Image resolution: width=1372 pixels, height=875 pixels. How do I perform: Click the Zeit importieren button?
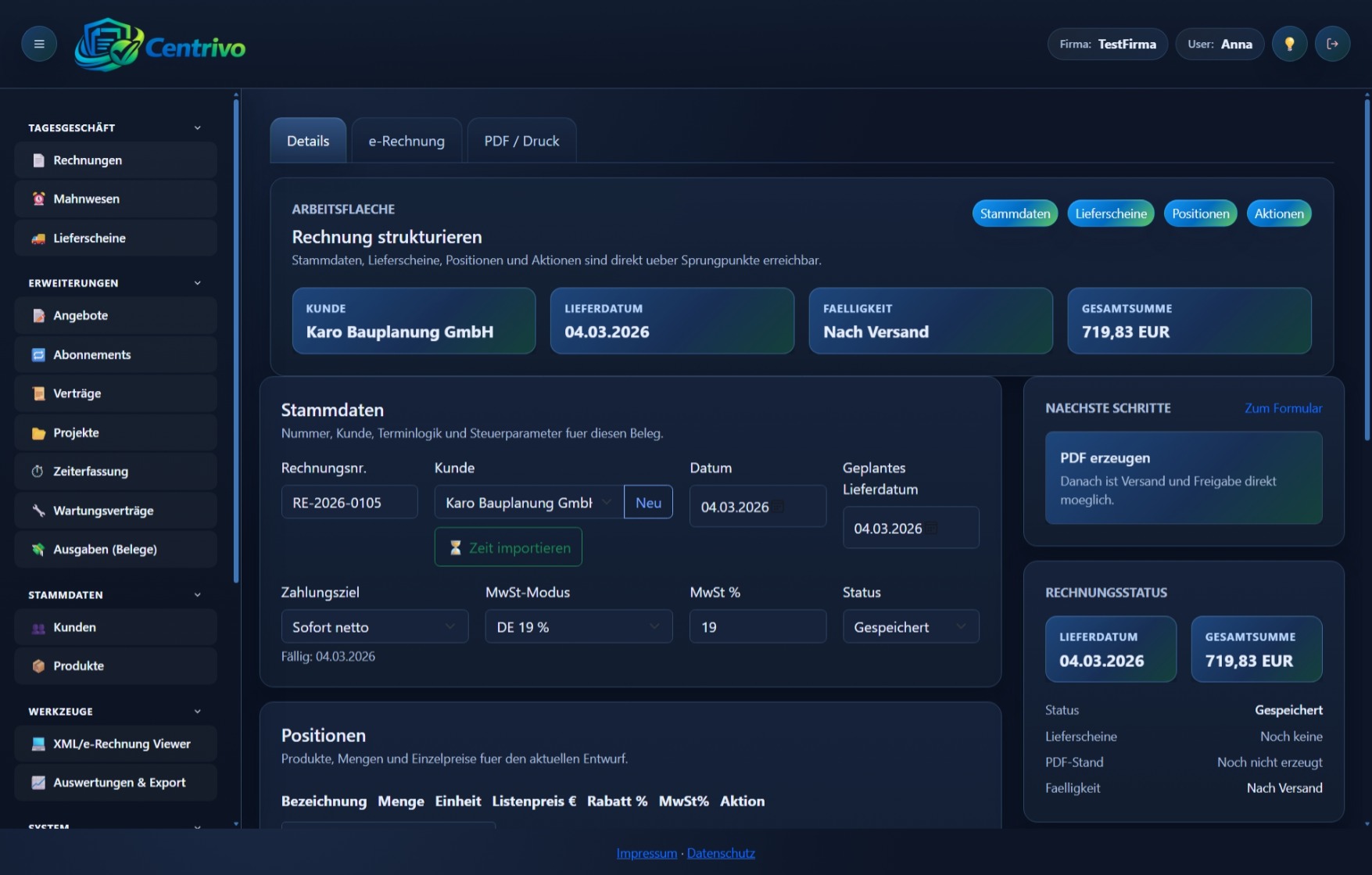coord(508,547)
